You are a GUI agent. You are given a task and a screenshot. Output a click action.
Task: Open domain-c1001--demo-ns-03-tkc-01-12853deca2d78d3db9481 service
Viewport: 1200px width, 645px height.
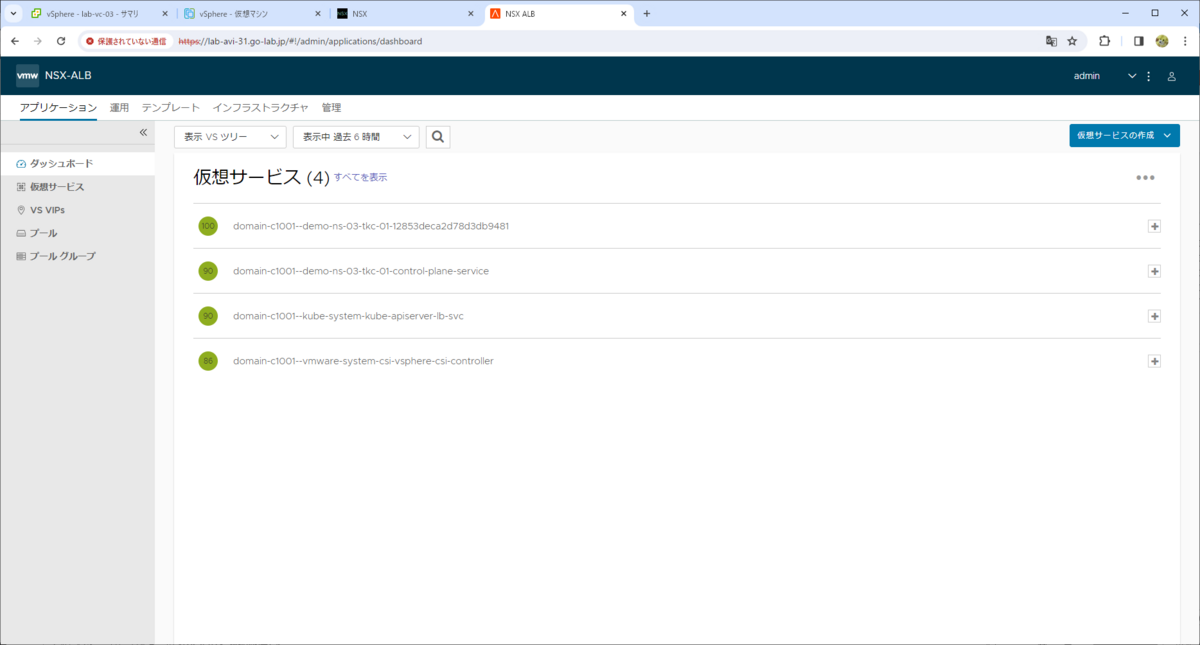pyautogui.click(x=371, y=226)
